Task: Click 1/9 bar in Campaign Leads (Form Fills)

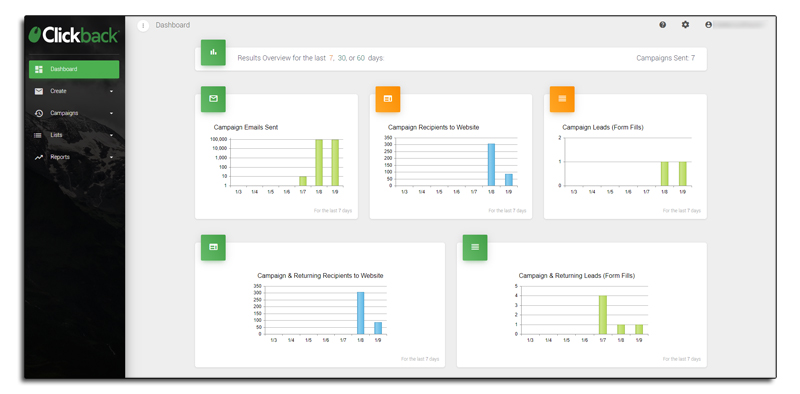Action: [x=683, y=174]
